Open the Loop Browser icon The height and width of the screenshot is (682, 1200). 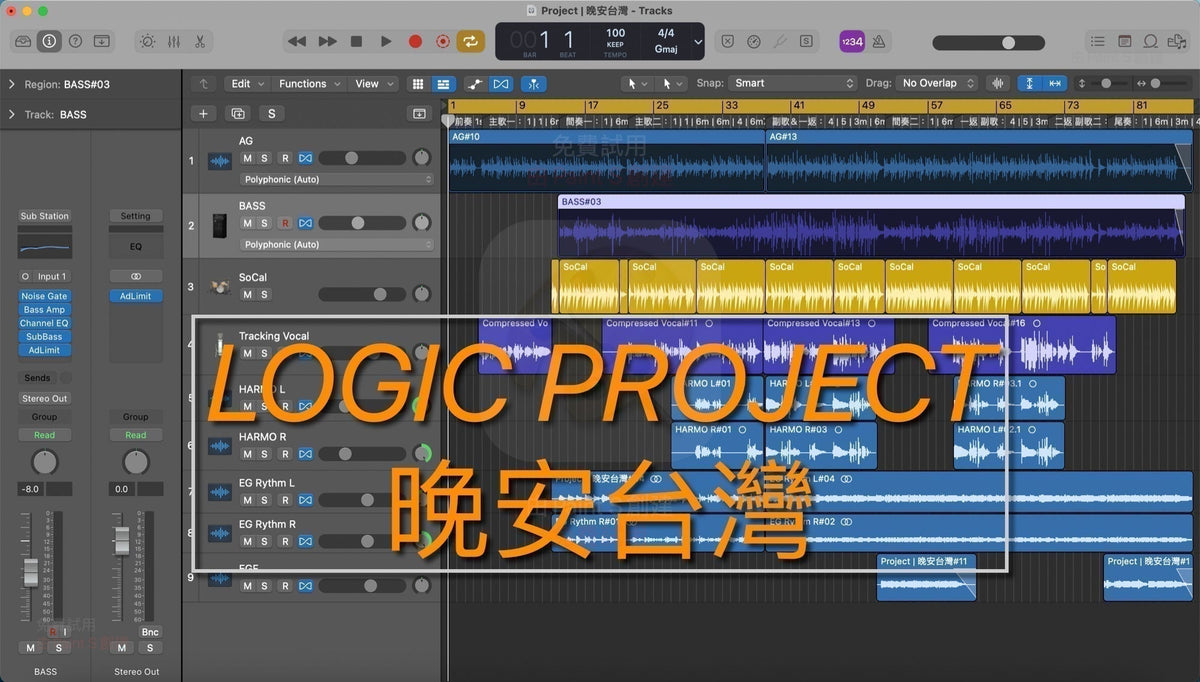[x=1151, y=41]
